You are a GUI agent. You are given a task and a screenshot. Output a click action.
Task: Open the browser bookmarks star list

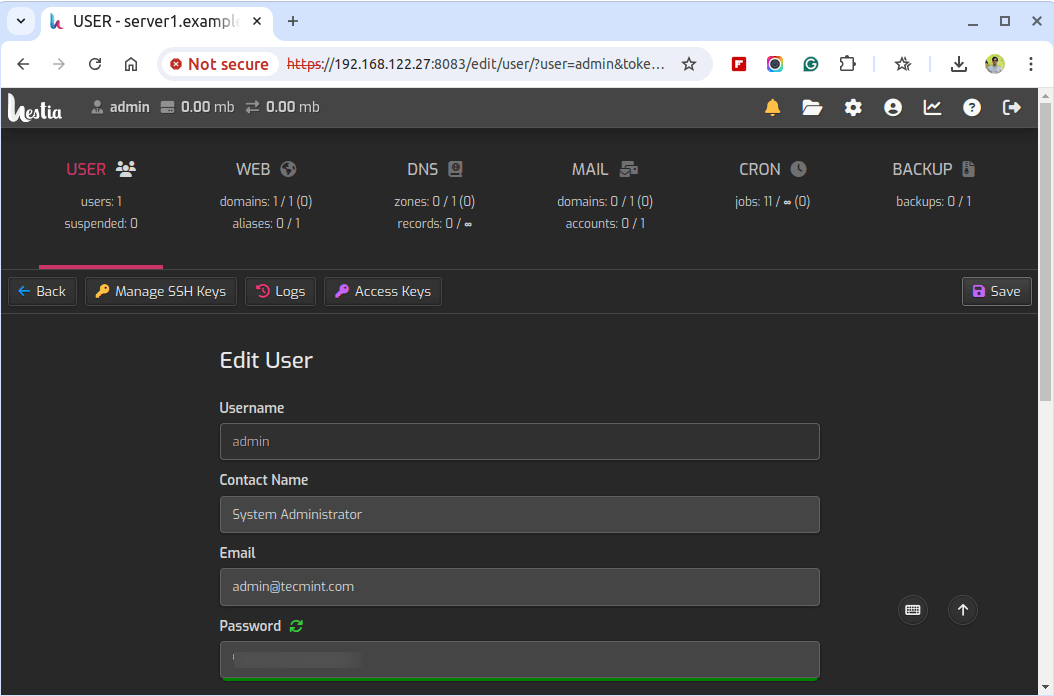(903, 64)
